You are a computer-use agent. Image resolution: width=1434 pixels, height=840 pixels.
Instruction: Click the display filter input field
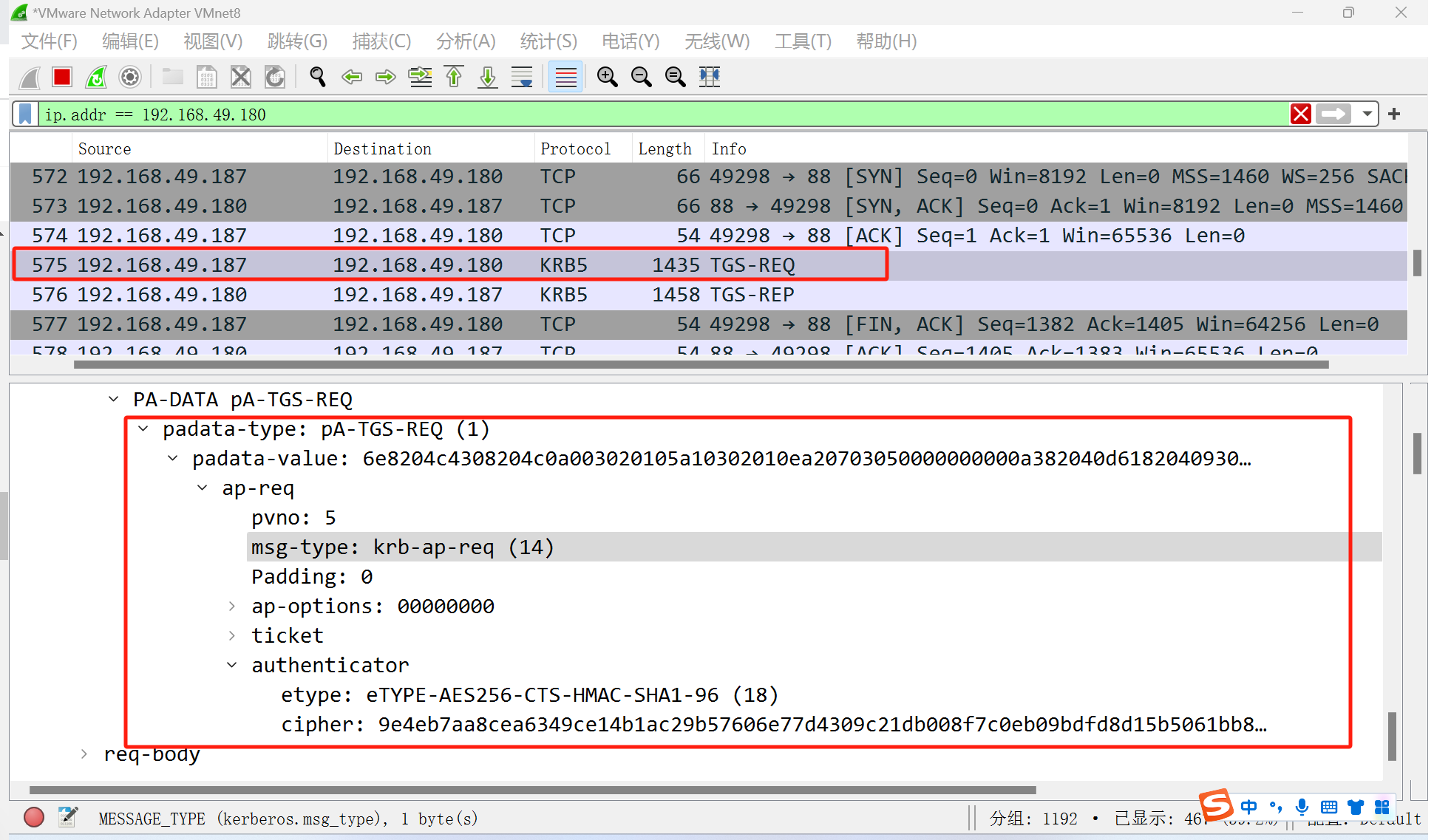click(665, 115)
